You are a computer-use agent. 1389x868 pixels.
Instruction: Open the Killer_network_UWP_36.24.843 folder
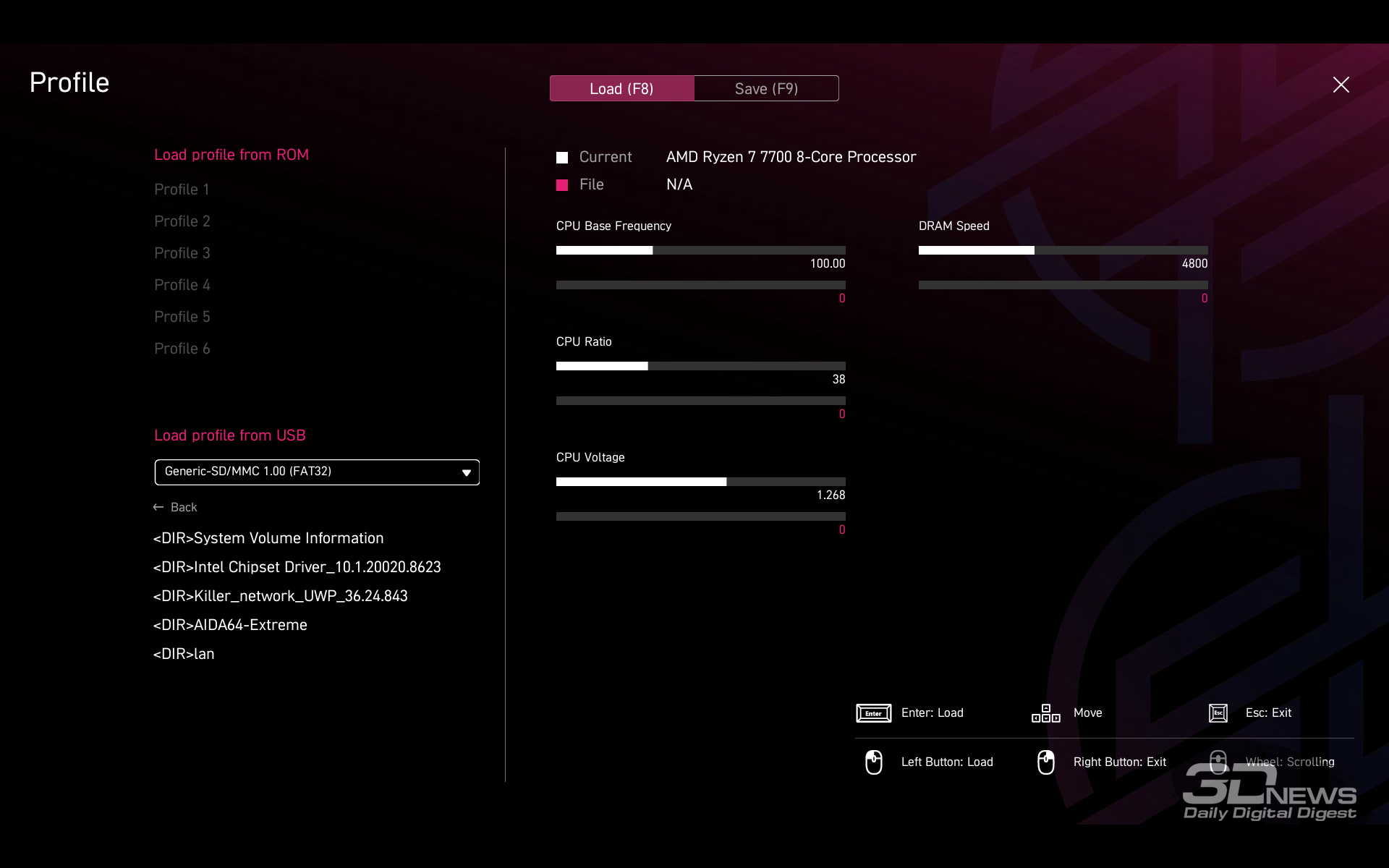click(280, 596)
